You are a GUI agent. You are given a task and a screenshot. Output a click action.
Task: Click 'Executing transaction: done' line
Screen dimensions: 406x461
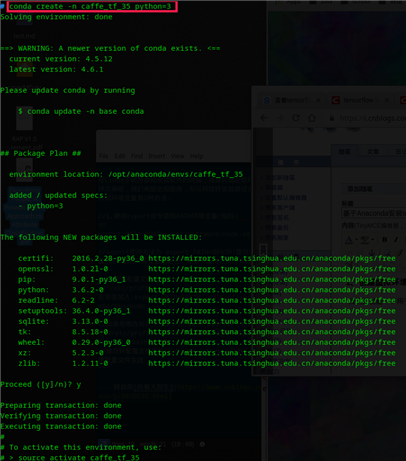pyautogui.click(x=61, y=426)
